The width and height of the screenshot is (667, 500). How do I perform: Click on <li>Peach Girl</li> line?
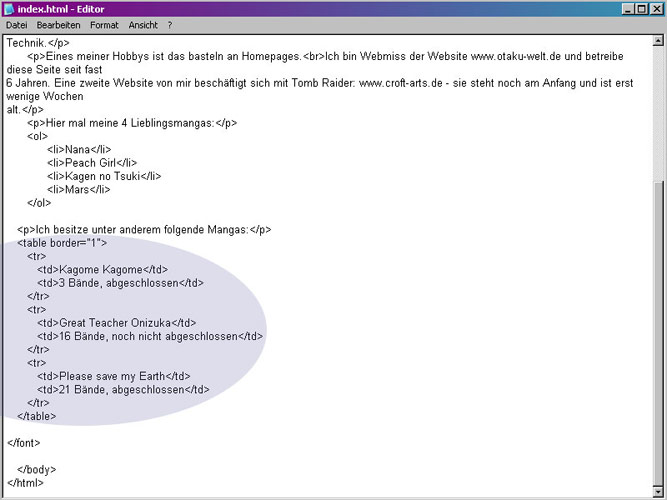pyautogui.click(x=92, y=163)
